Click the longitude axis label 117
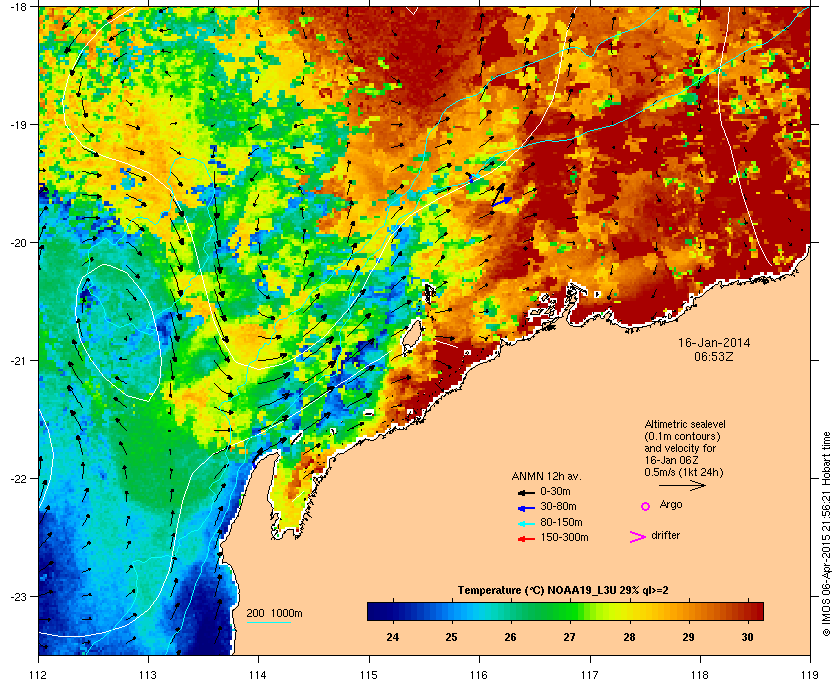This screenshot has height=680, width=840. coord(590,674)
